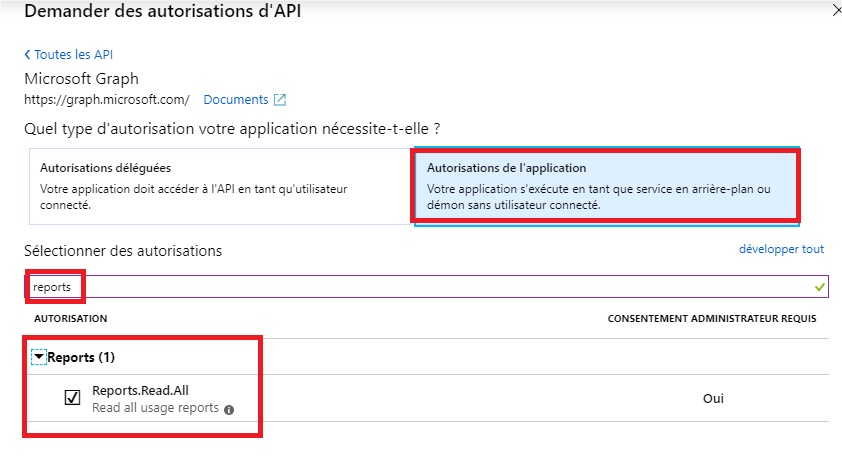
Task: Click the Reports.Read.All permission name
Action: 140,390
